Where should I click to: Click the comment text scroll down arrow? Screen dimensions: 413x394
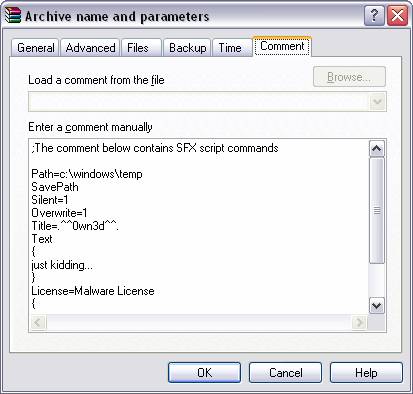(x=377, y=305)
